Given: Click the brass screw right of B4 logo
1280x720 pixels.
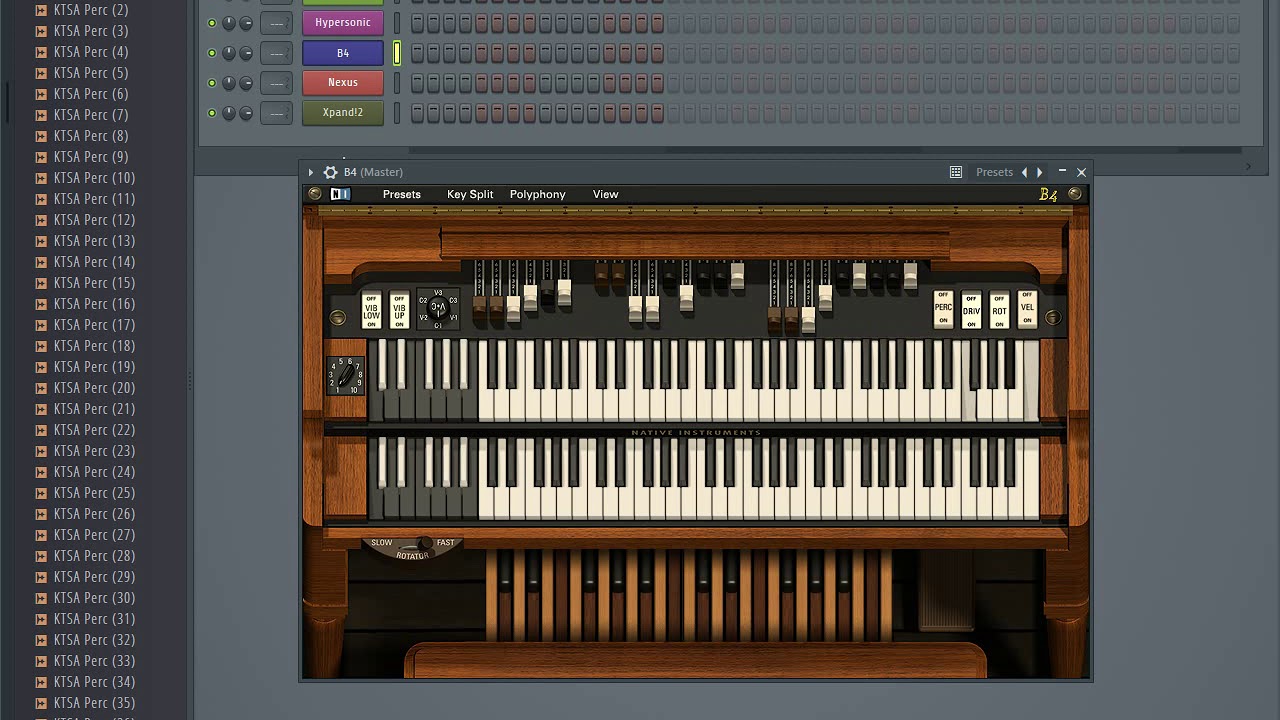Looking at the screenshot, I should (x=1075, y=194).
